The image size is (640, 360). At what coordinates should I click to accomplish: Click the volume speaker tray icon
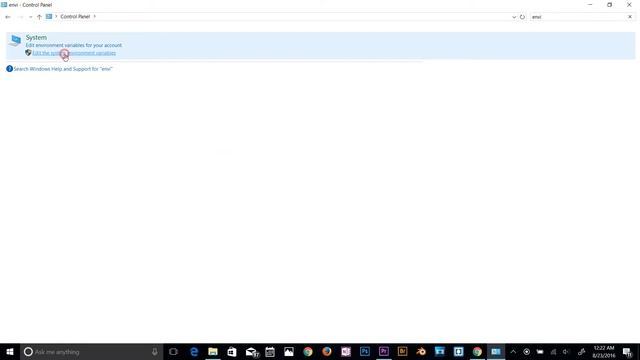pos(566,351)
